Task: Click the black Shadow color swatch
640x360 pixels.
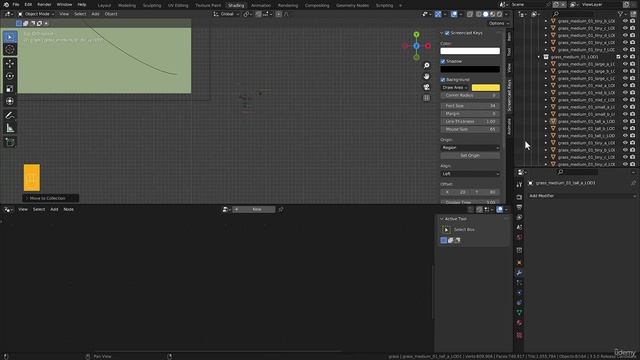Action: click(x=470, y=69)
